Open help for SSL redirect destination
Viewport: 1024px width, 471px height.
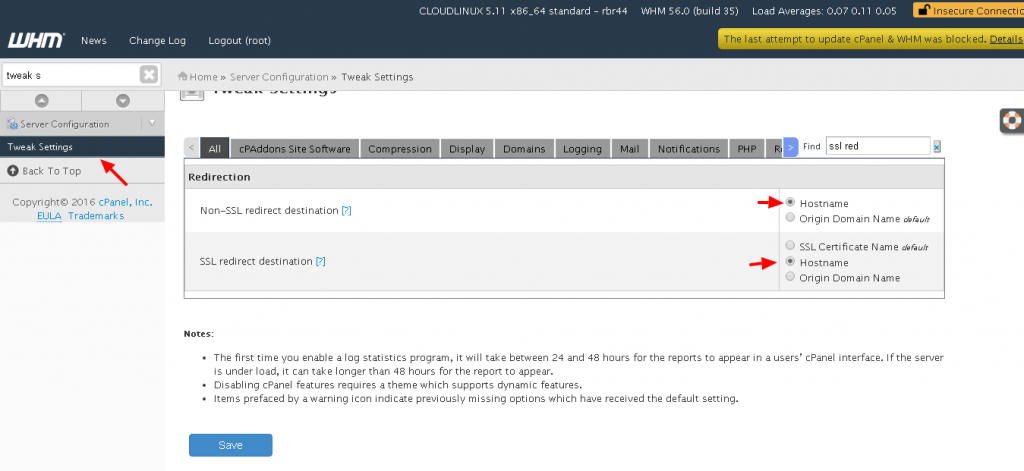[x=321, y=261]
